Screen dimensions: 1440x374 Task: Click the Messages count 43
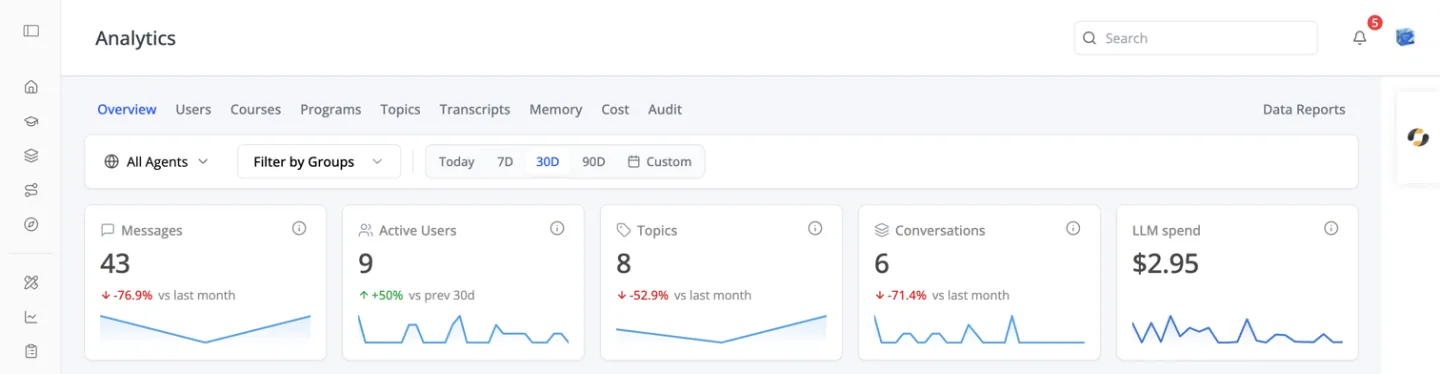tap(116, 263)
